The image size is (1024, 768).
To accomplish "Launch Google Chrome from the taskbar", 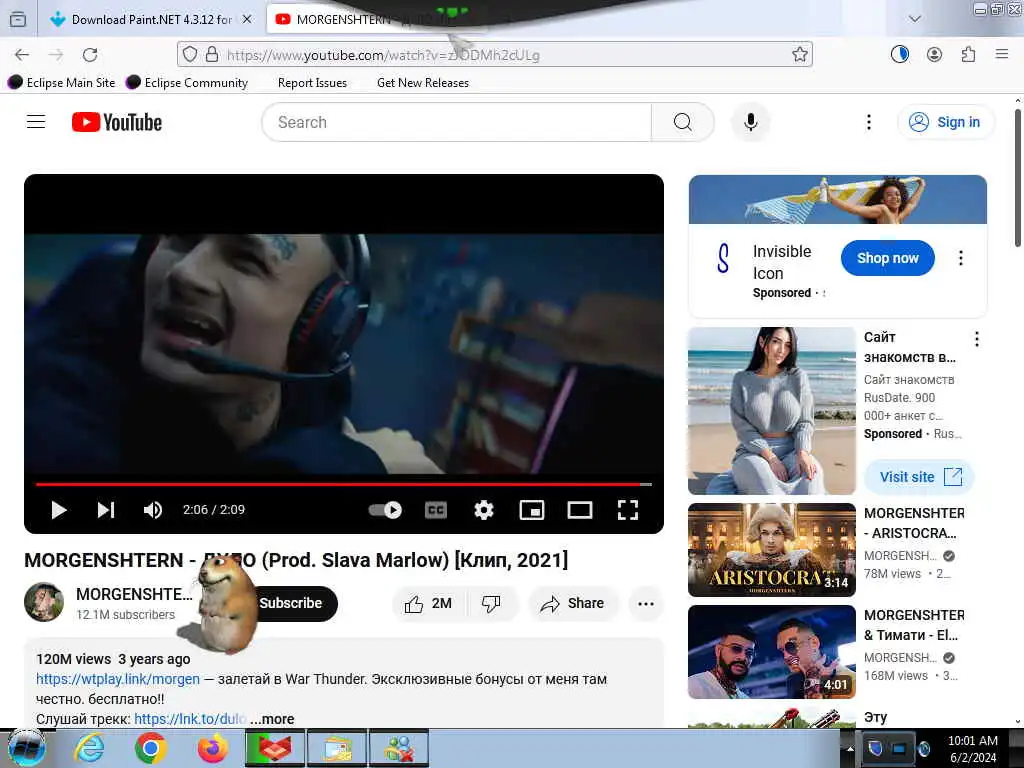I will pos(151,748).
